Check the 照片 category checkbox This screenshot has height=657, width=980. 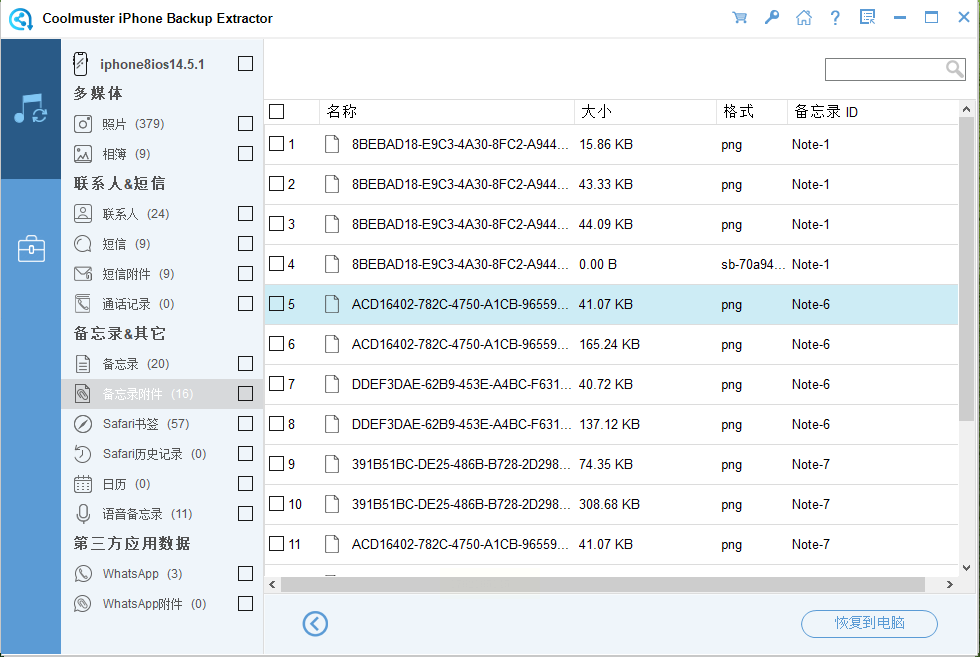tap(245, 124)
